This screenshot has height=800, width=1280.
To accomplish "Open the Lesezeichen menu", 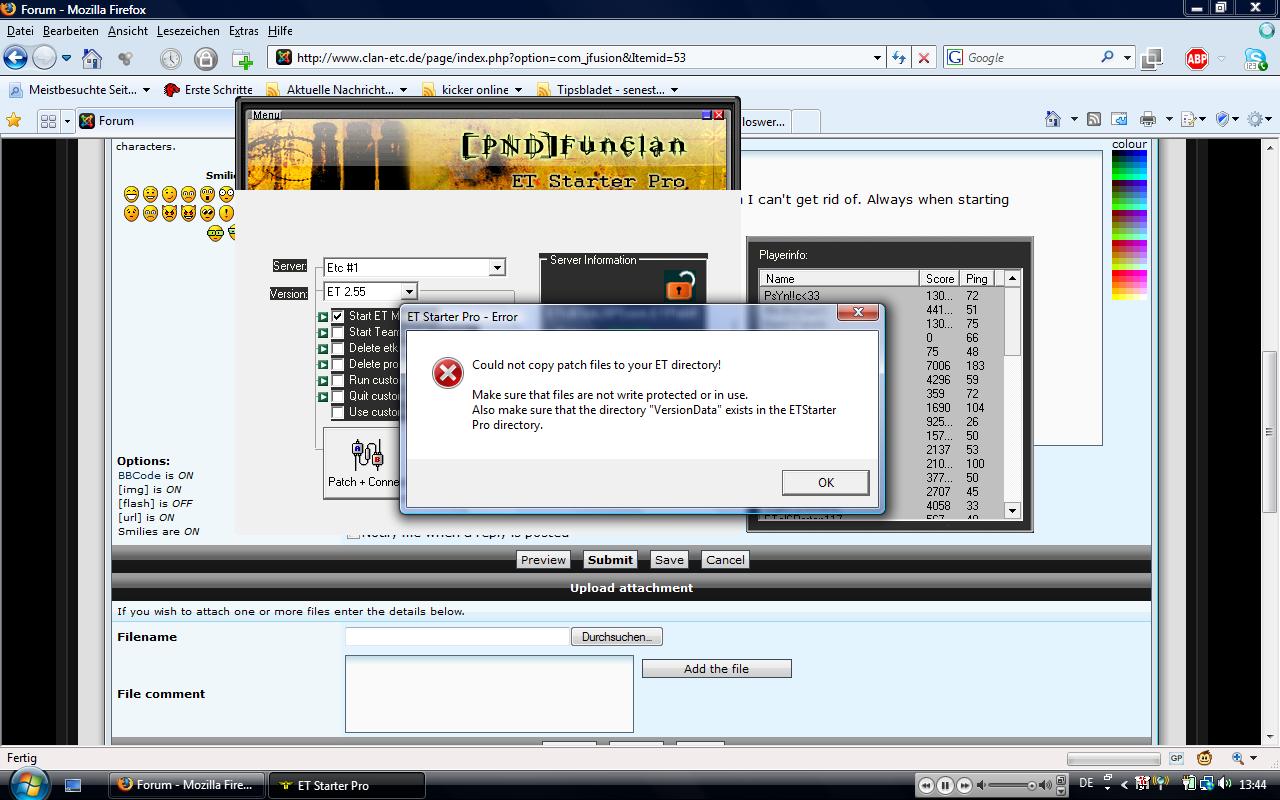I will coord(188,31).
